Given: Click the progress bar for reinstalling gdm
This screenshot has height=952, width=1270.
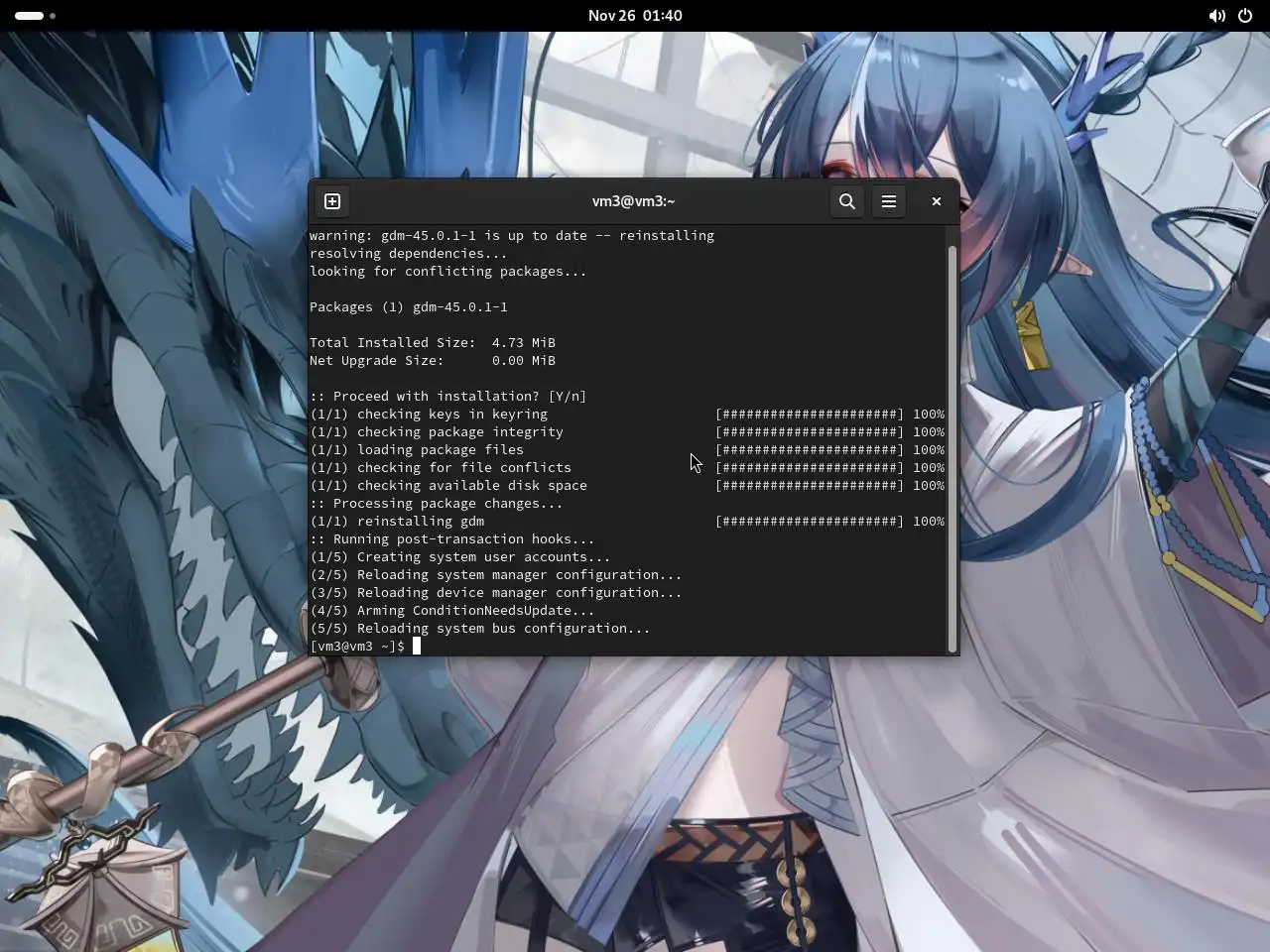Looking at the screenshot, I should coord(810,522).
